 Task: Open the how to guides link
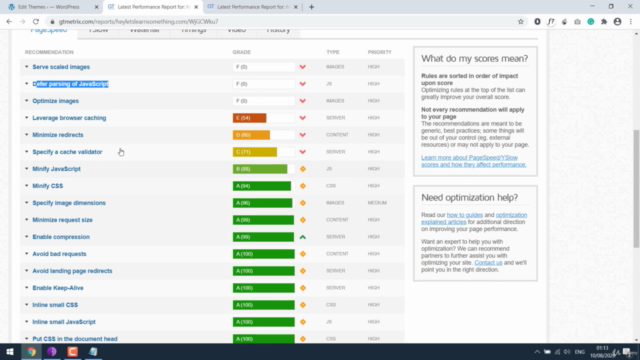tap(464, 215)
